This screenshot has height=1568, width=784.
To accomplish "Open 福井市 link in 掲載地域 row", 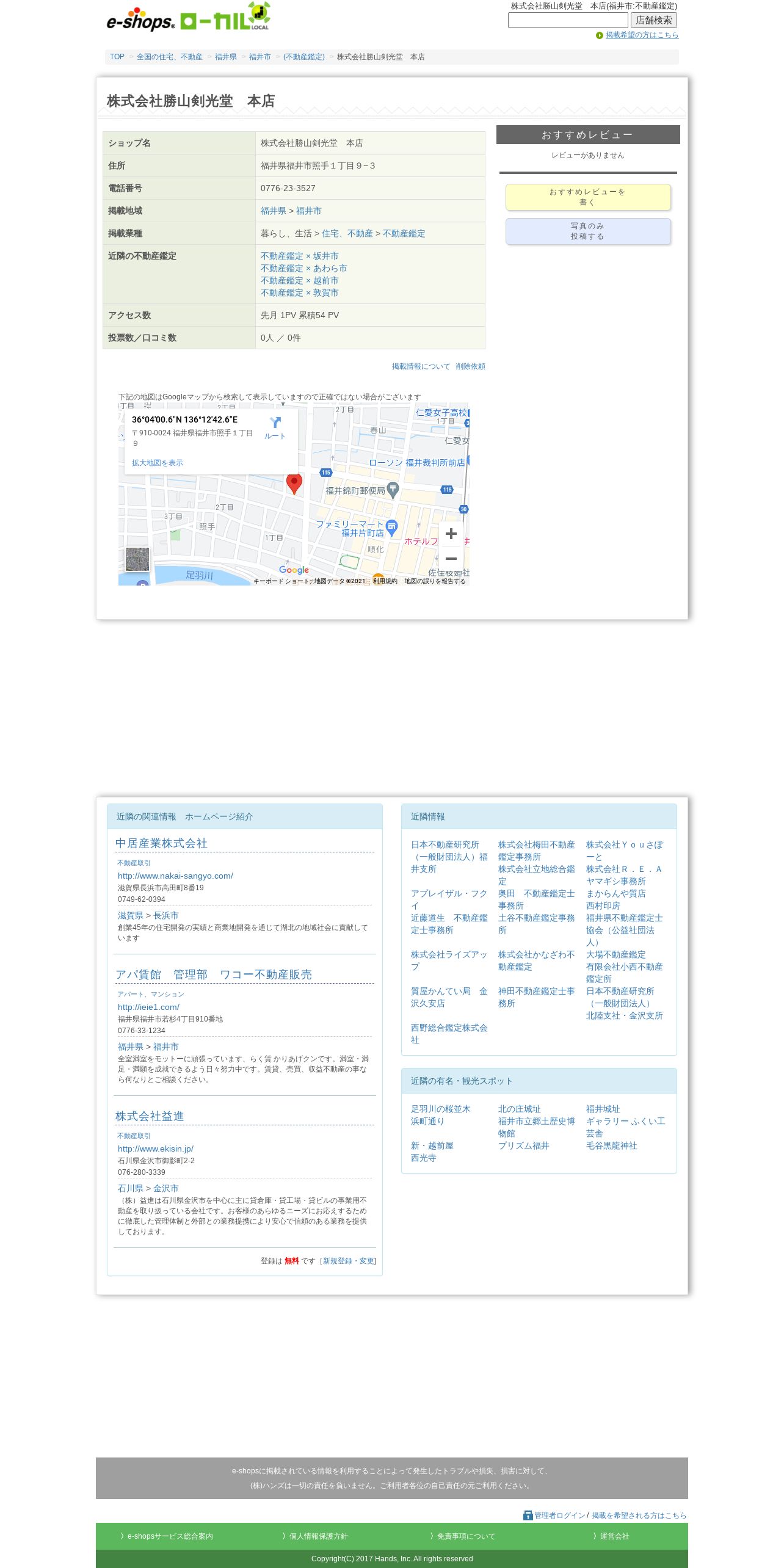I will click(x=309, y=211).
